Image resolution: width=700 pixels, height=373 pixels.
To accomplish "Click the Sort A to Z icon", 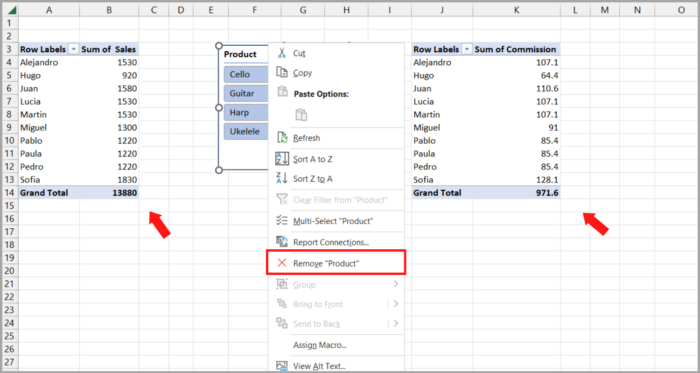I will click(282, 159).
